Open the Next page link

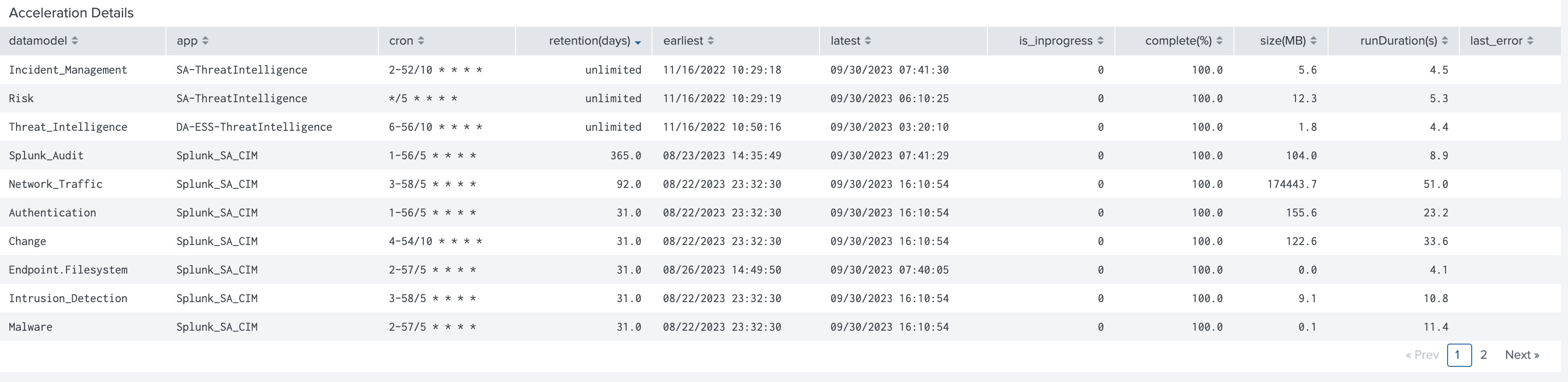point(1522,355)
